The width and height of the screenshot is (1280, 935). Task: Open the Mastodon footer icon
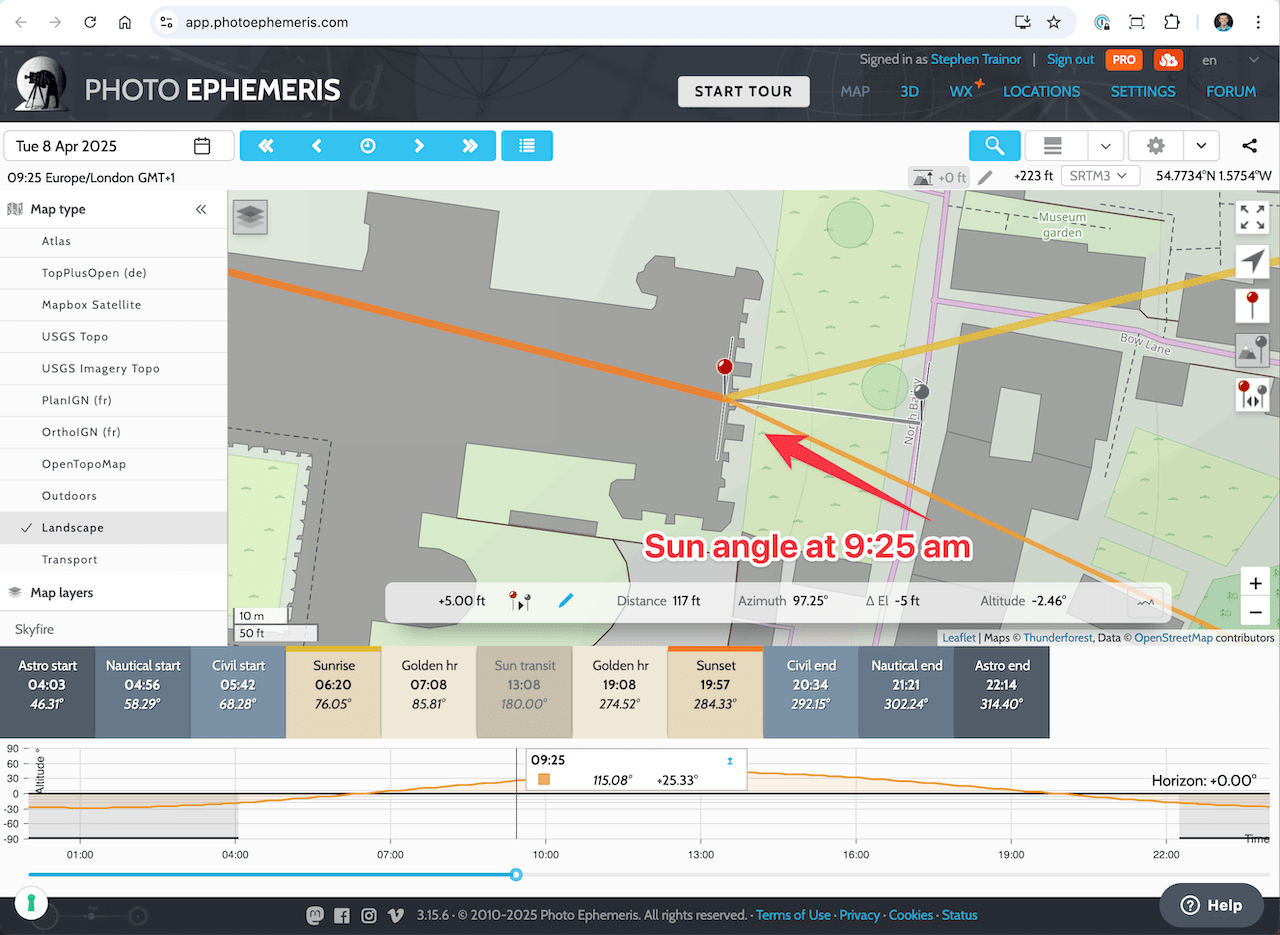[314, 915]
